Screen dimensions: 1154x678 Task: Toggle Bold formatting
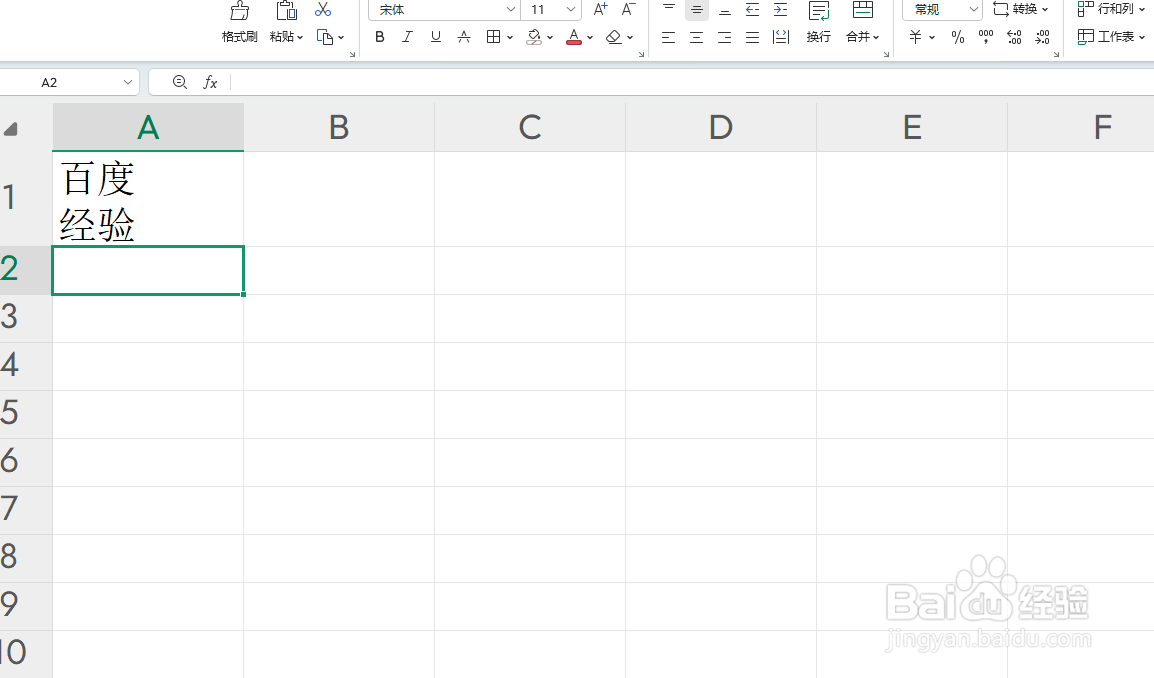pos(380,37)
